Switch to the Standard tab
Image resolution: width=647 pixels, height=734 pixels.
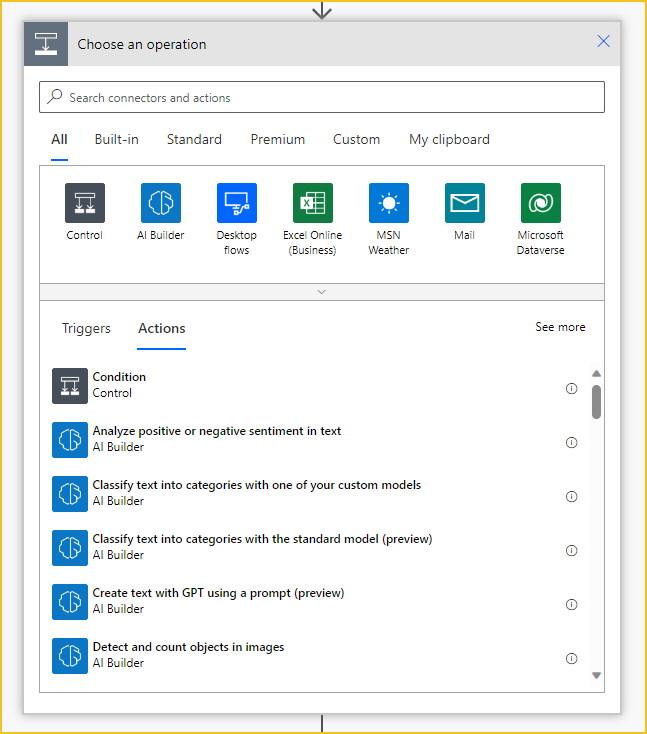(194, 139)
